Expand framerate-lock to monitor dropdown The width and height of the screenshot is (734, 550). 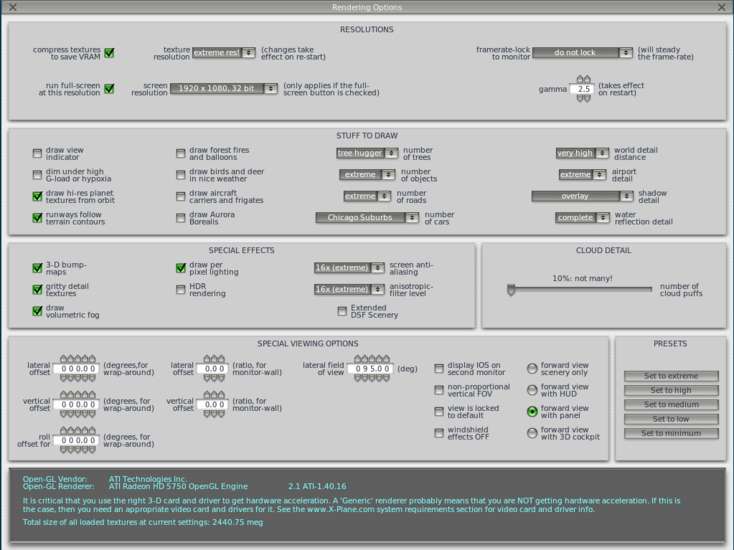582,53
